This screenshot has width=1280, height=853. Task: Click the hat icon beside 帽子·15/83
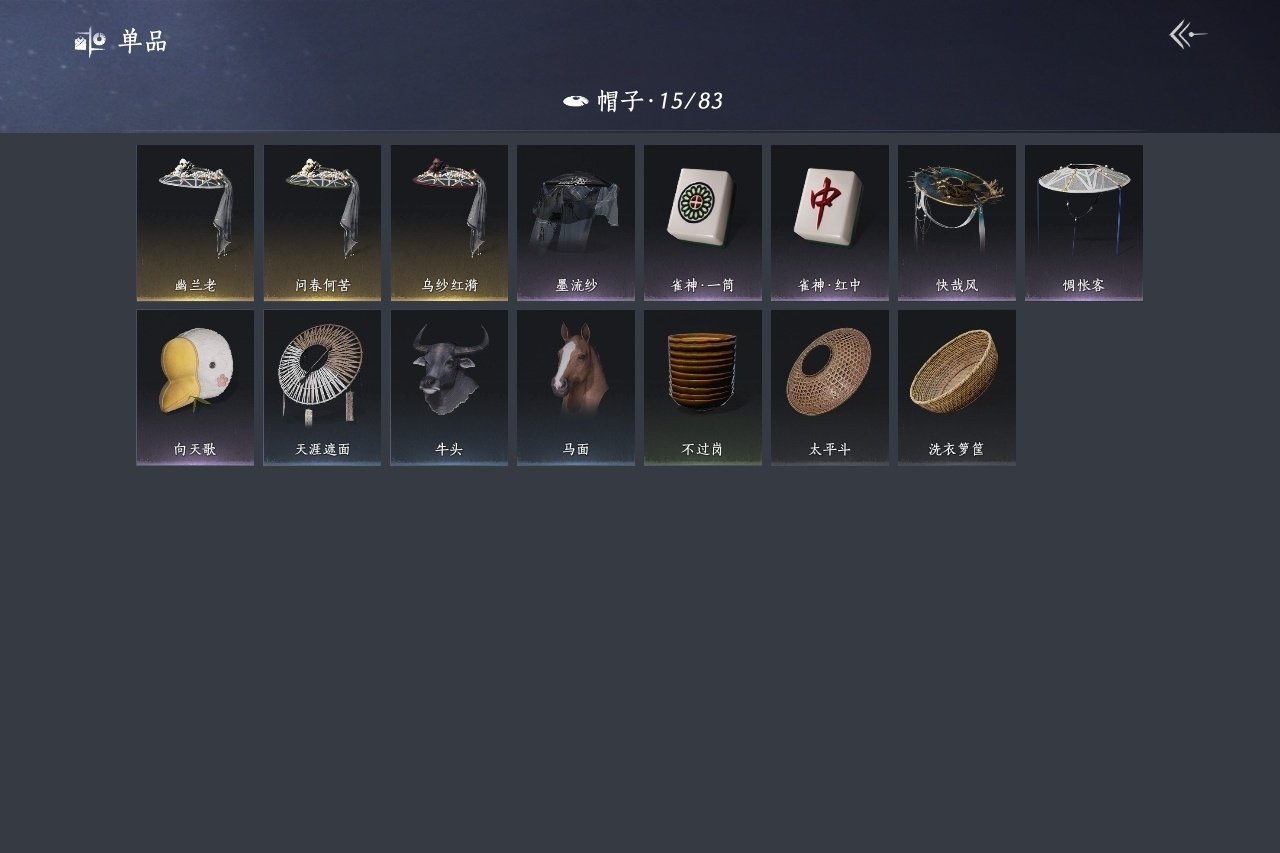click(575, 101)
